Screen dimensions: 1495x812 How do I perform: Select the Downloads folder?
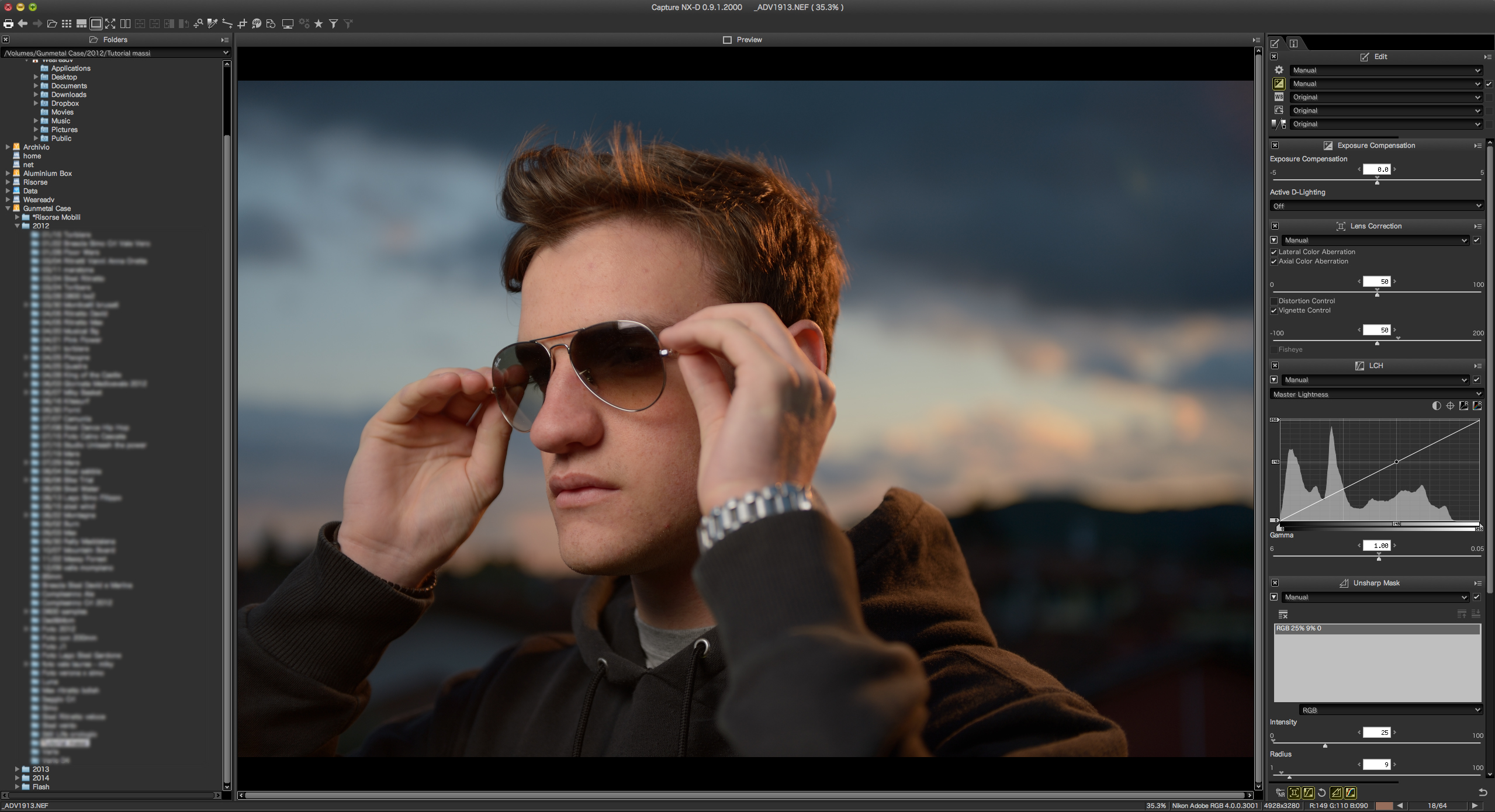point(68,95)
